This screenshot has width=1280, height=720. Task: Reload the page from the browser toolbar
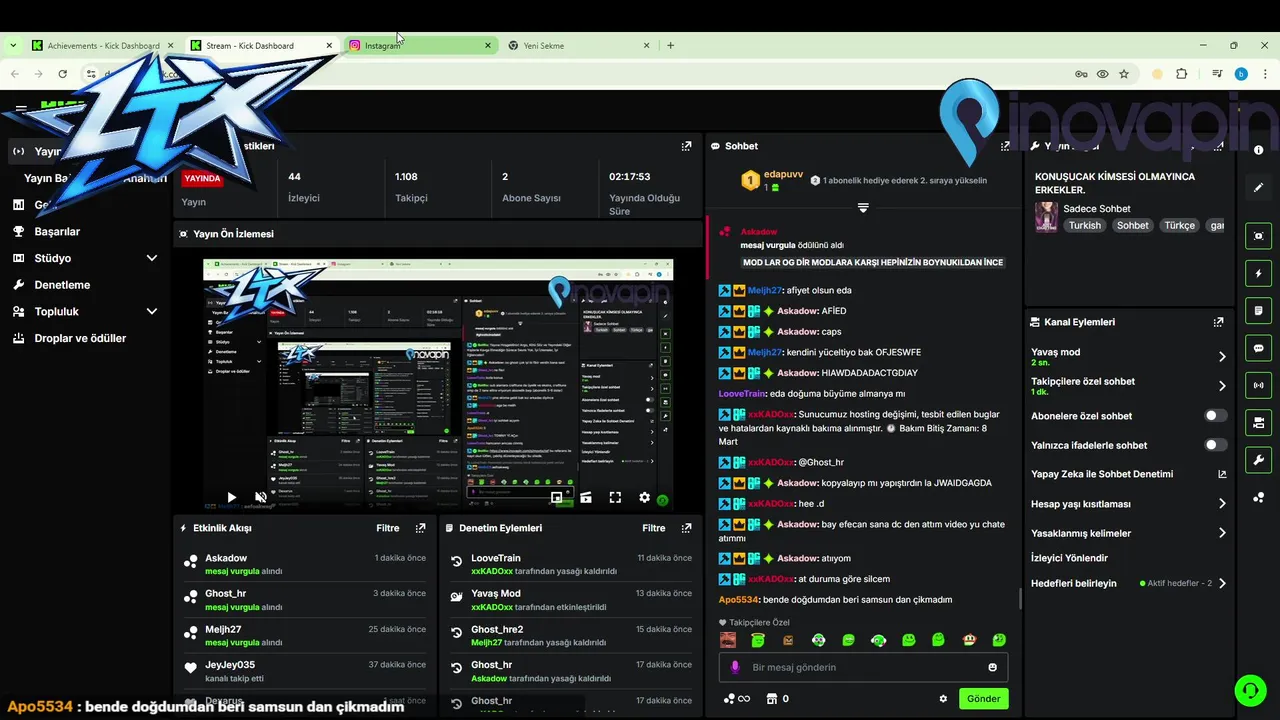[x=62, y=74]
